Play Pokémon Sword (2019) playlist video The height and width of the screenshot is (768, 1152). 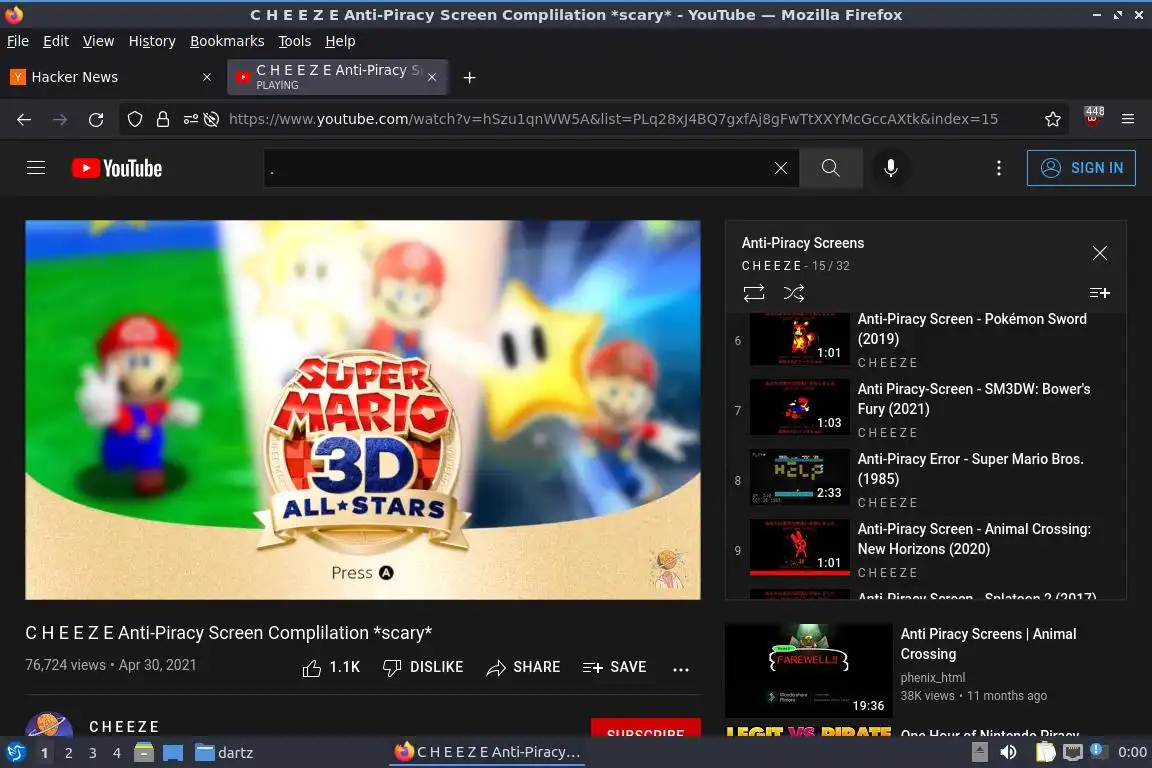click(926, 340)
